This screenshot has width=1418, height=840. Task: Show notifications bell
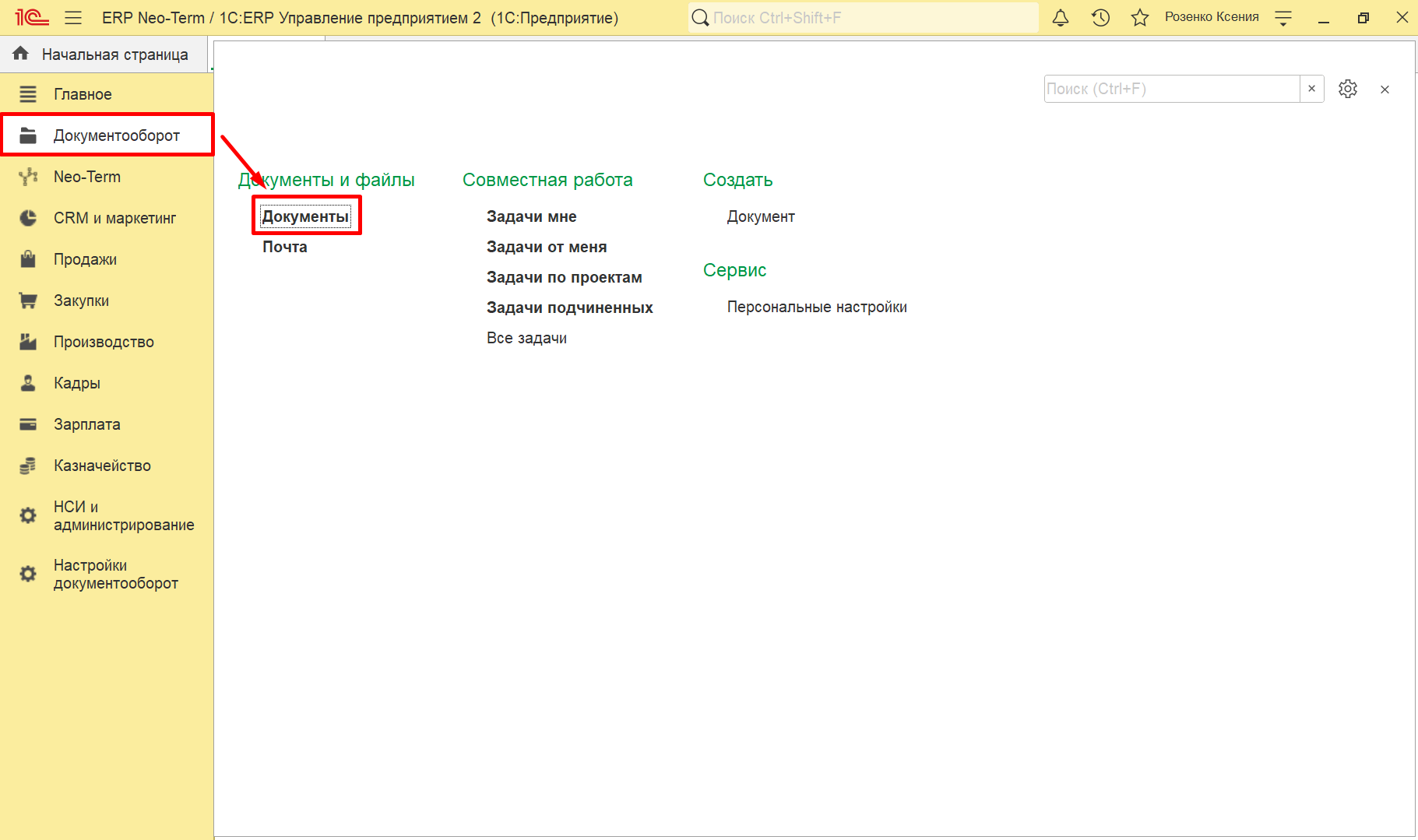1061,17
